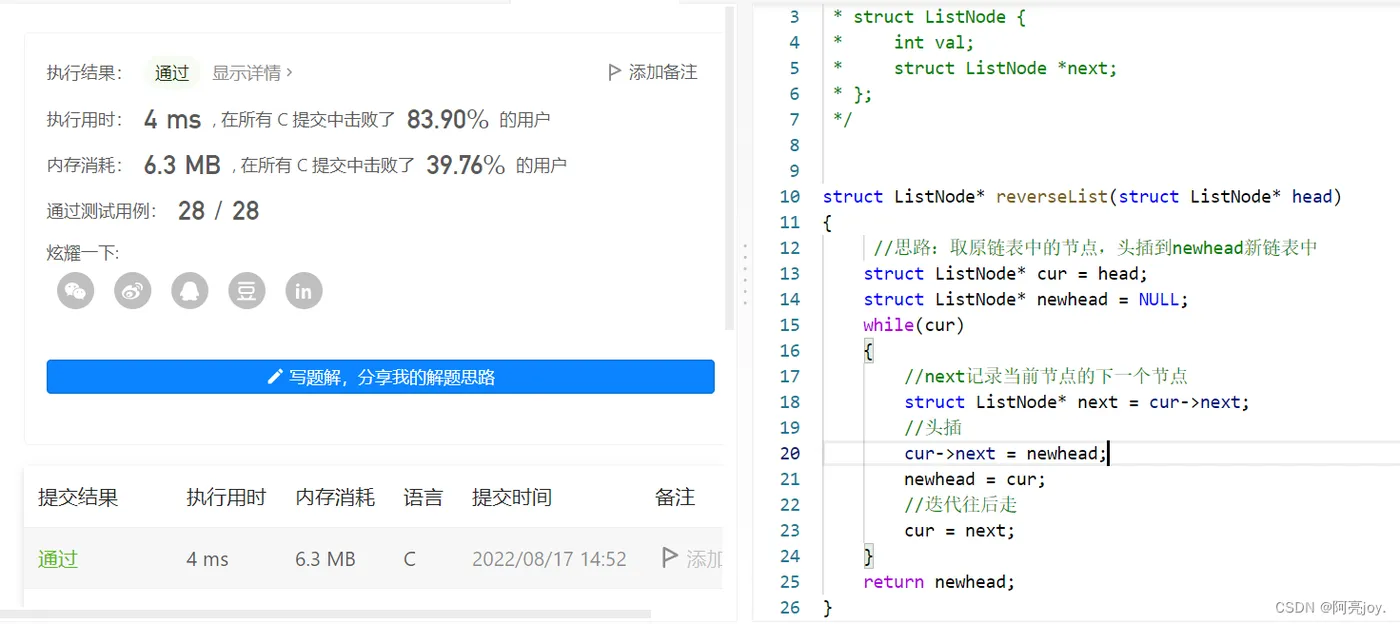
Task: Click line number 15 in editor gutter
Action: point(790,325)
